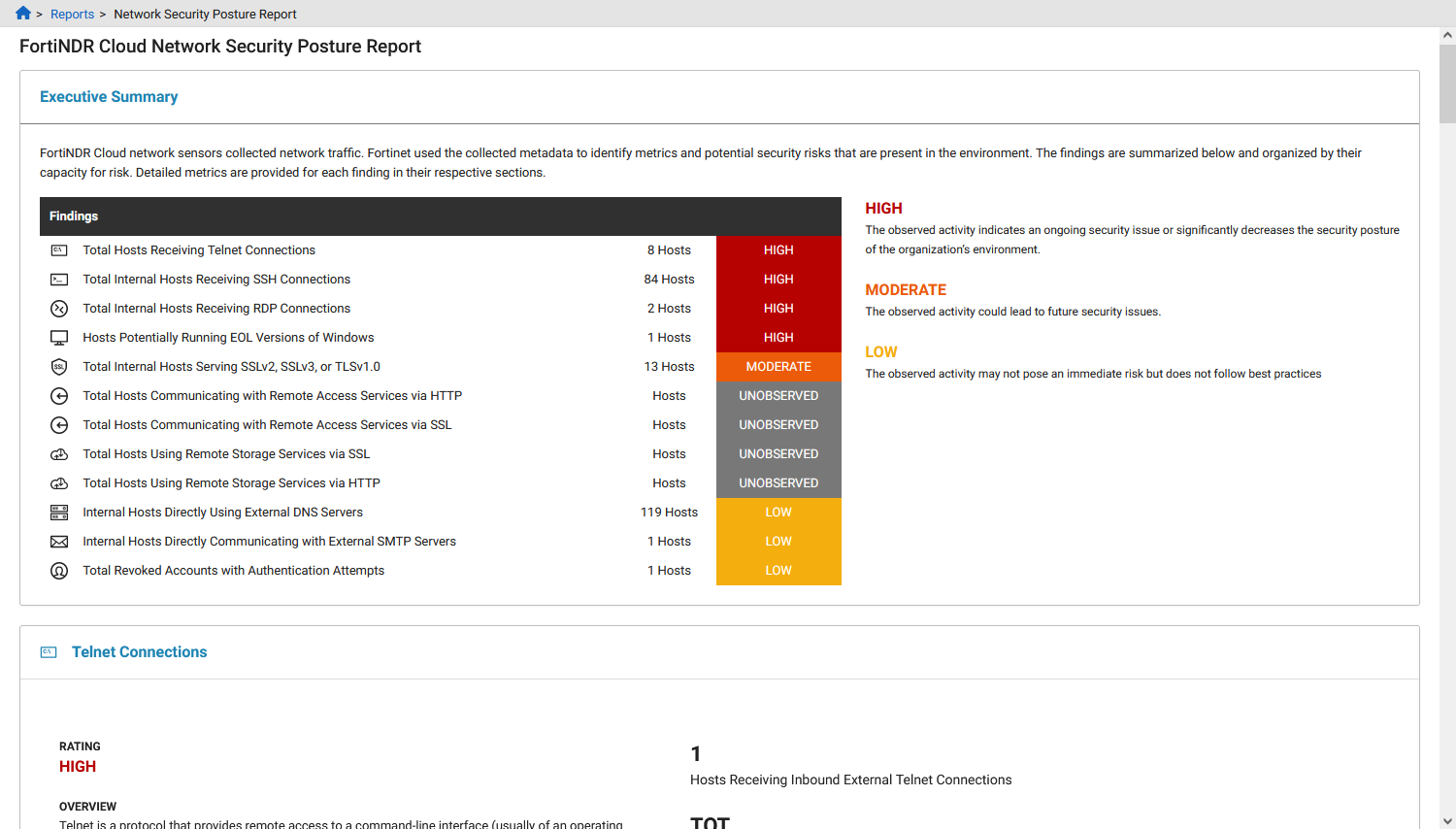The image size is (1456, 829).
Task: Click the envelope icon for SMTP servers finding
Action: tap(59, 541)
